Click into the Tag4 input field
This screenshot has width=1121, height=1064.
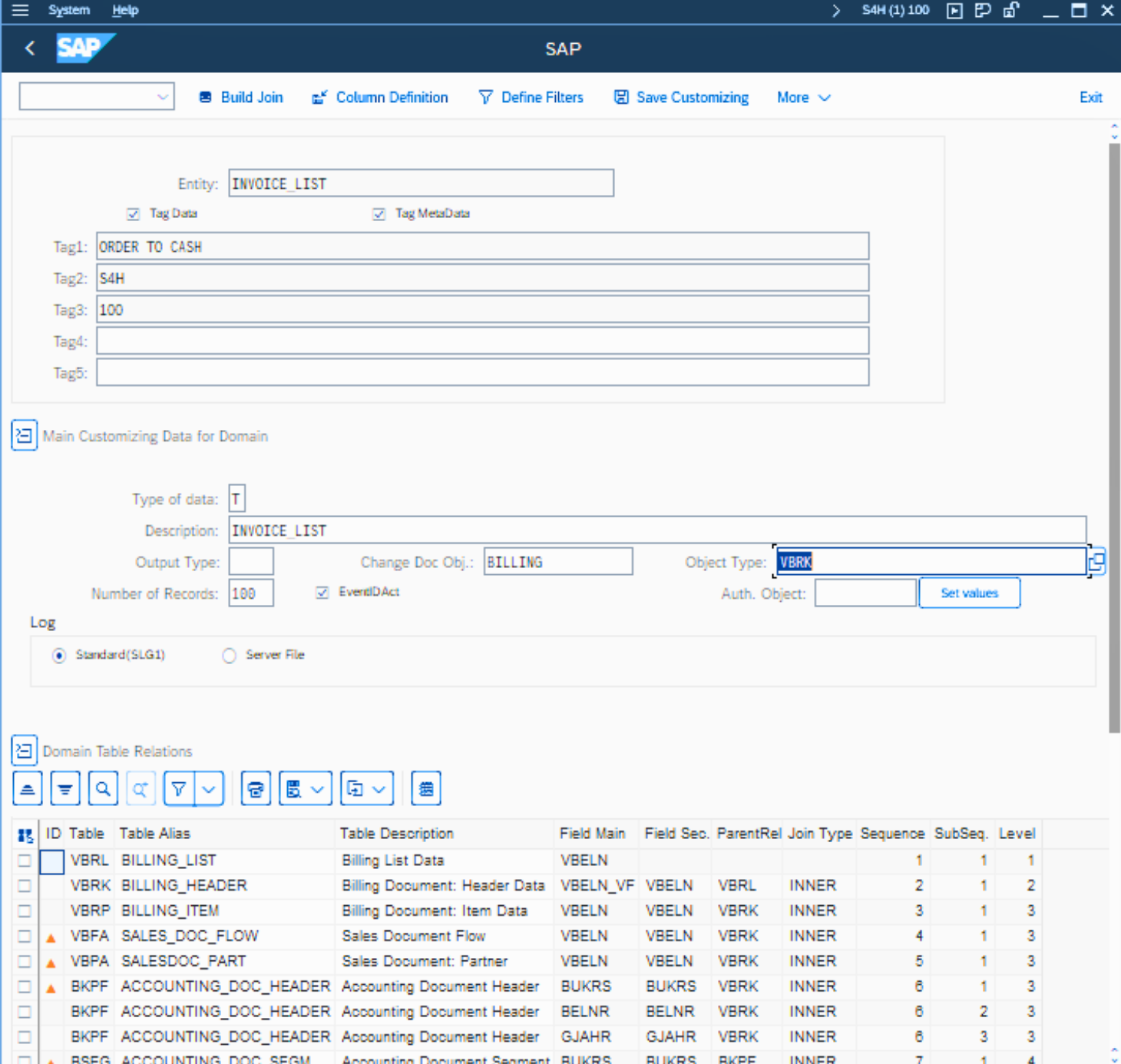click(482, 341)
